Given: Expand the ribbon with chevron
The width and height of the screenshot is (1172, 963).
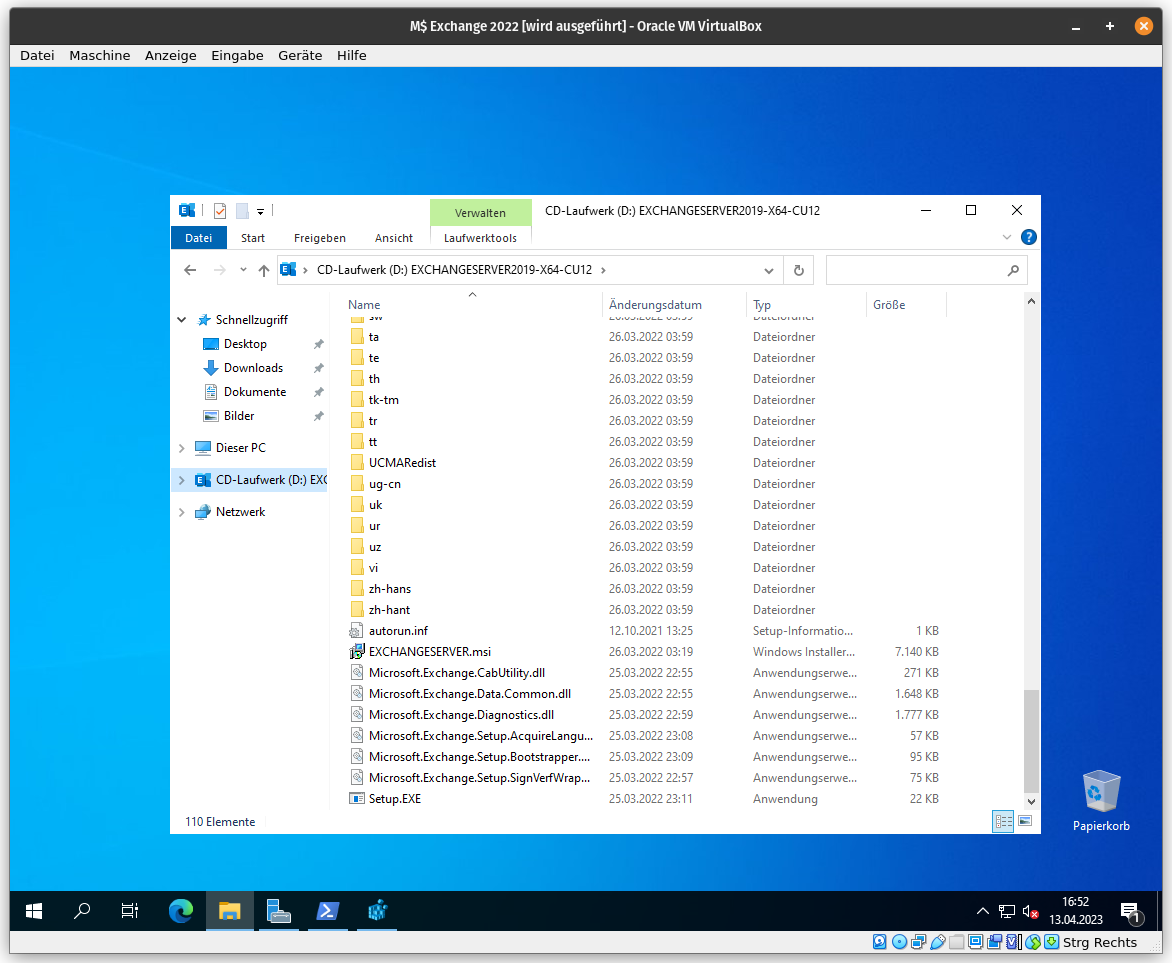Looking at the screenshot, I should (1007, 237).
